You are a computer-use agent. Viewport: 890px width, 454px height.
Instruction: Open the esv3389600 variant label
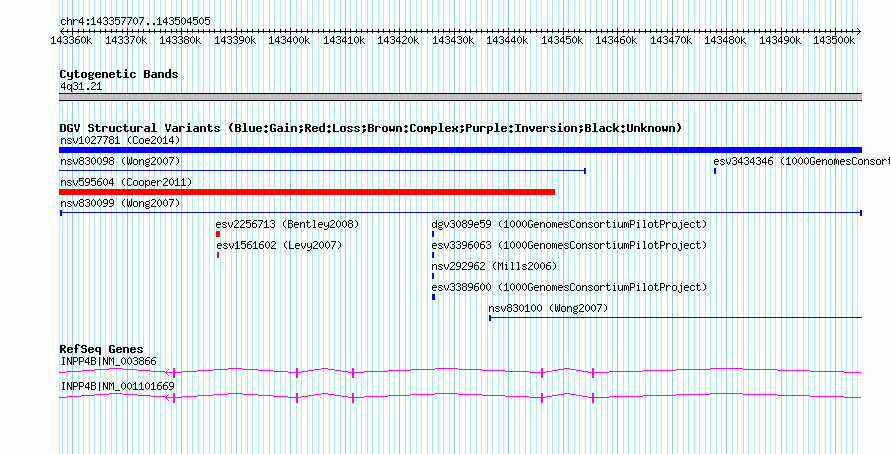[569, 287]
